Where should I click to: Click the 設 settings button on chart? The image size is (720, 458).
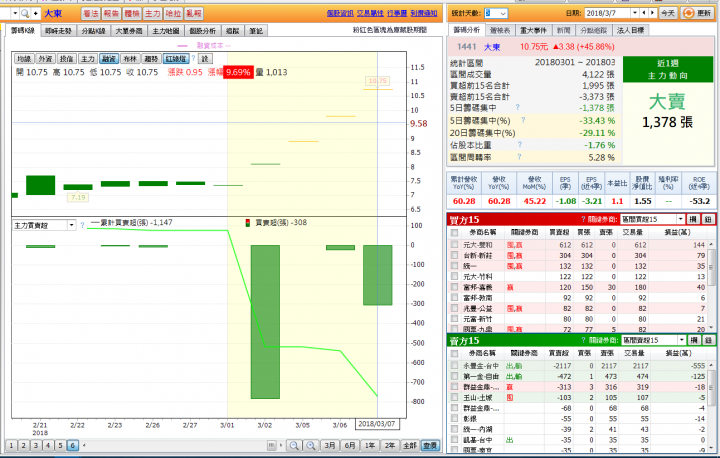[x=205, y=59]
